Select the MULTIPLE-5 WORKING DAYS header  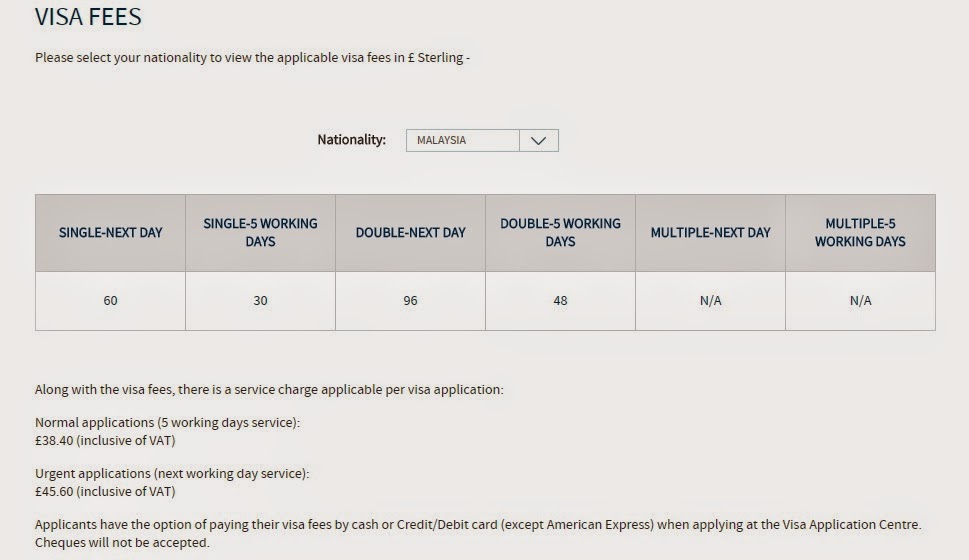pos(860,233)
